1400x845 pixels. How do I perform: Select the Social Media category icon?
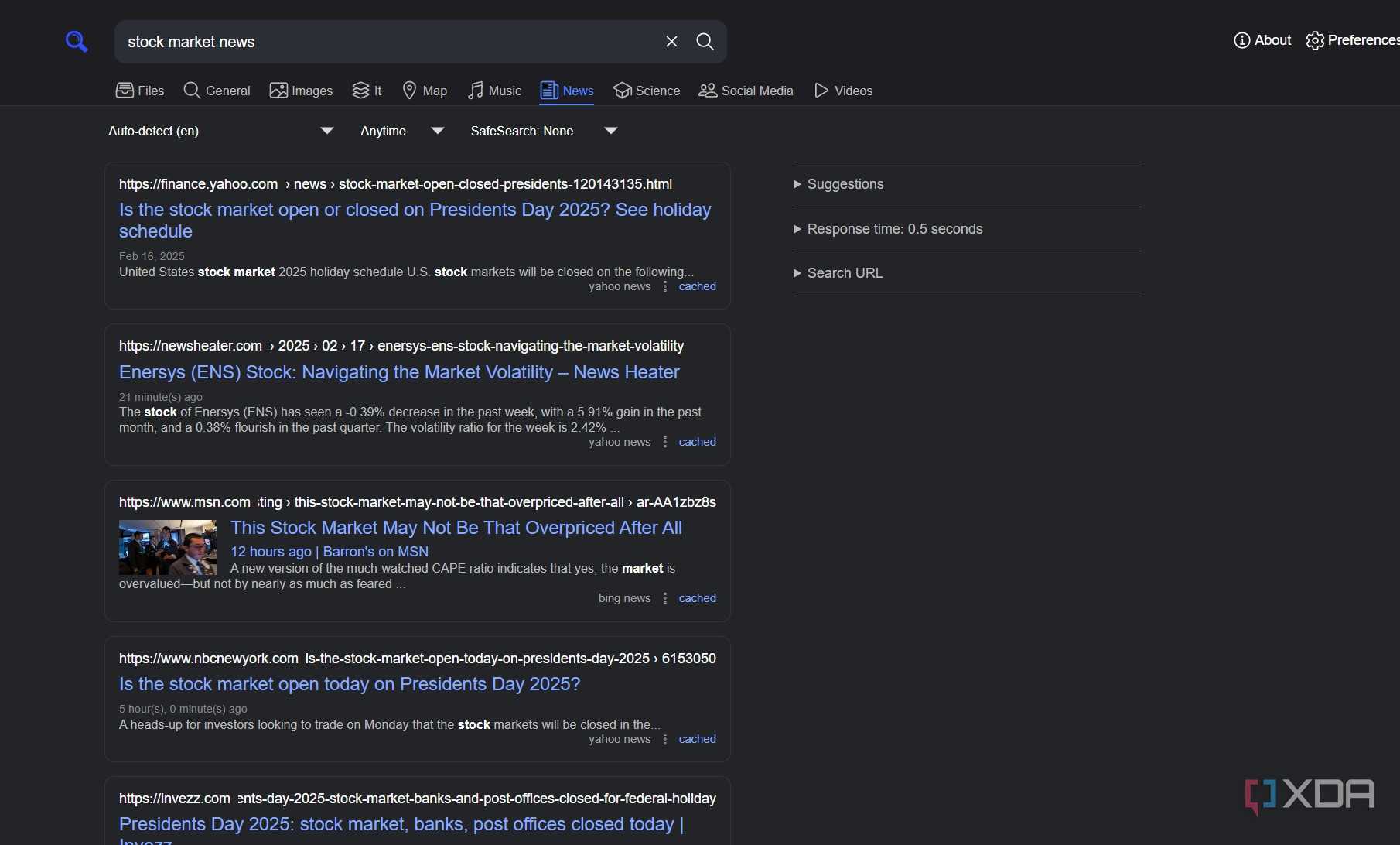coord(708,91)
